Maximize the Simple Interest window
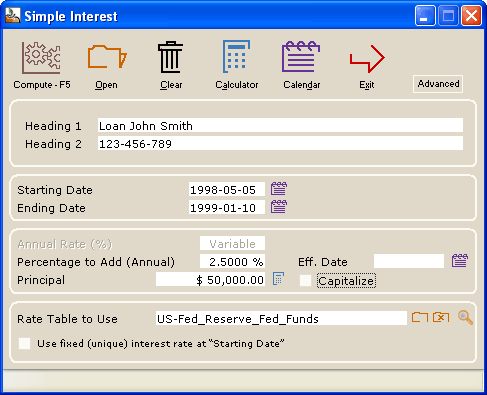The height and width of the screenshot is (395, 487). point(448,15)
